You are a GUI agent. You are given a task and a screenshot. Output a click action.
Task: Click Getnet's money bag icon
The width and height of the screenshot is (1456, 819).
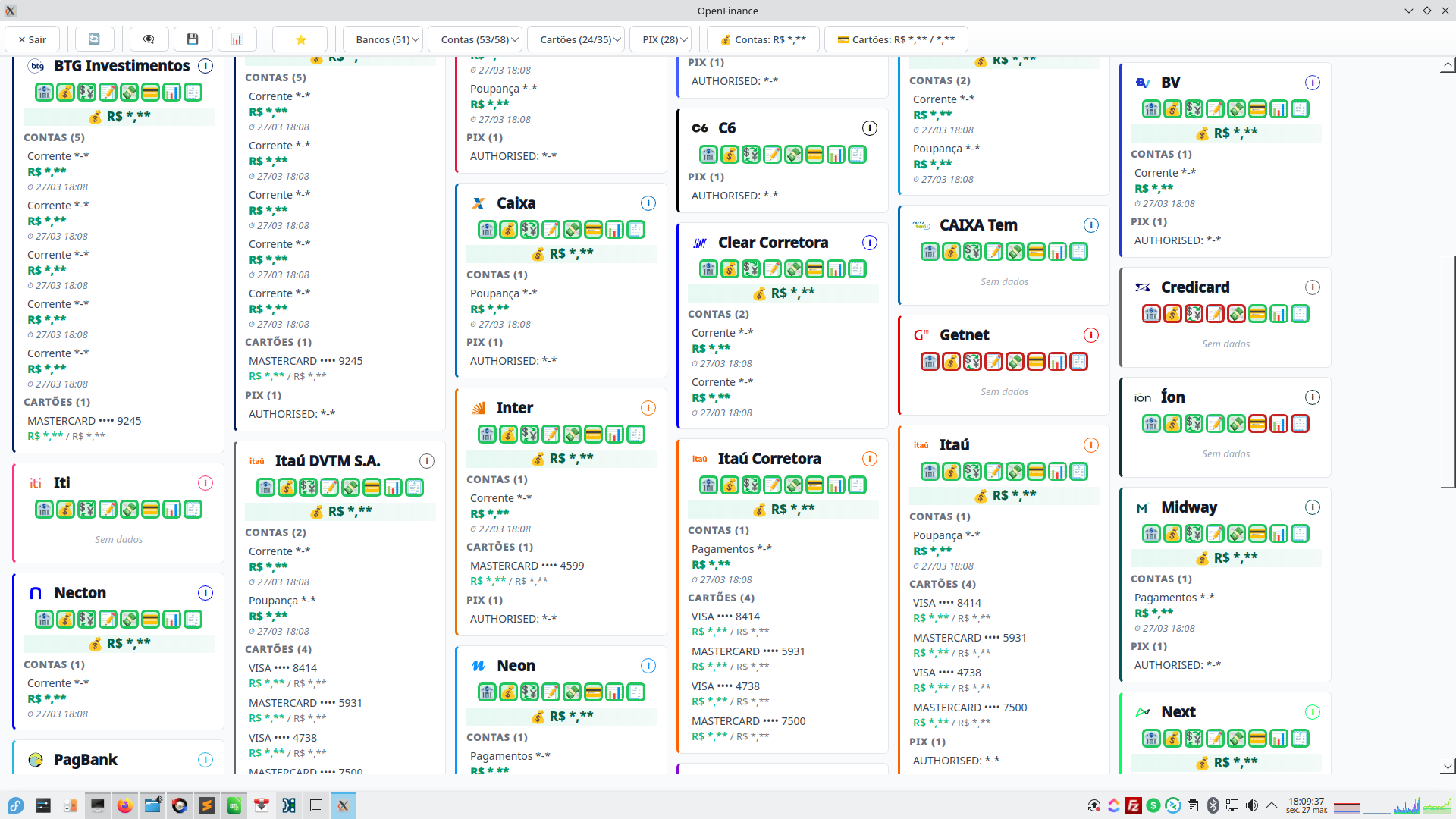pos(951,362)
